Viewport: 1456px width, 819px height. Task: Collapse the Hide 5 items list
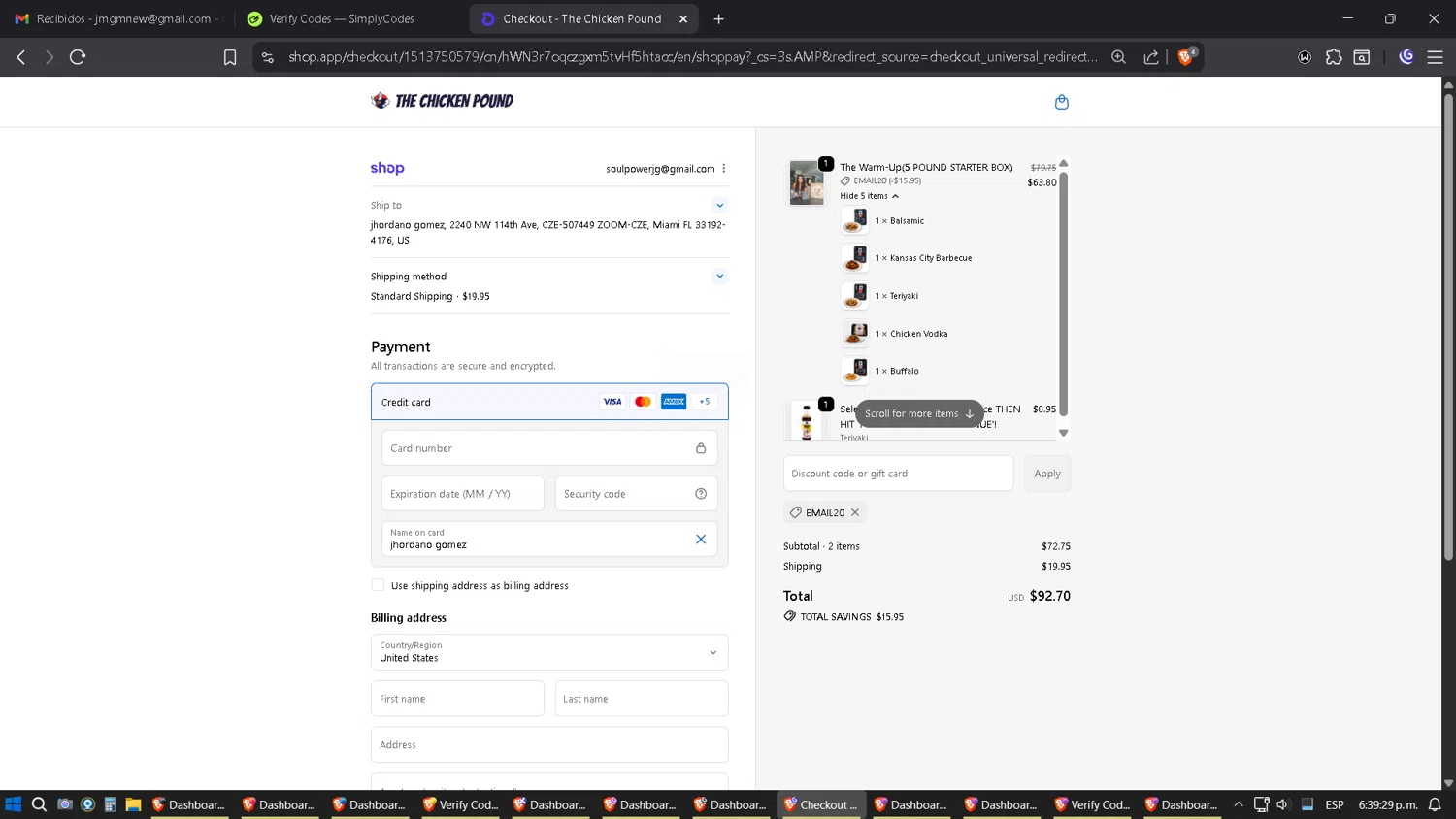pos(870,196)
